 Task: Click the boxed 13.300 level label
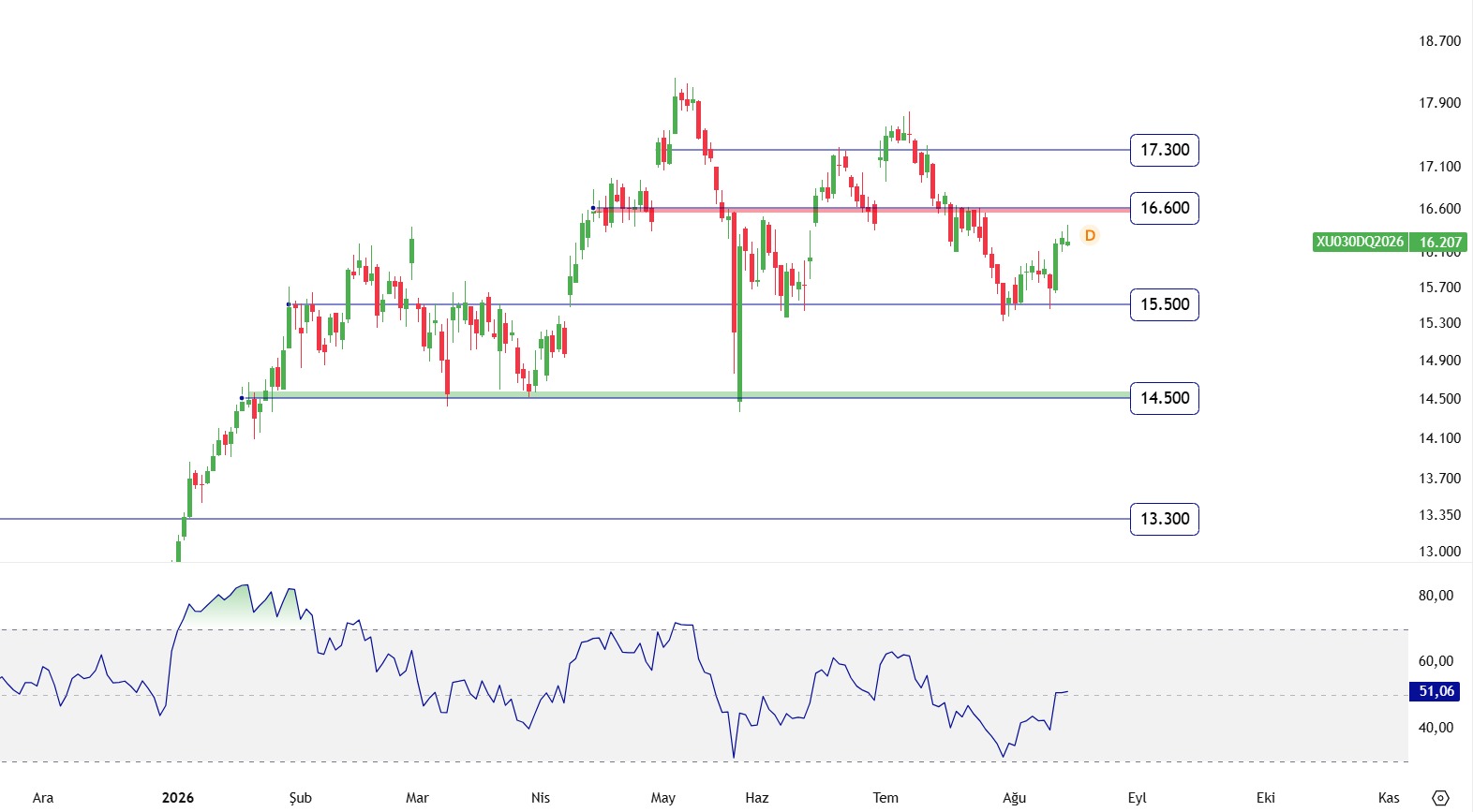1165,519
